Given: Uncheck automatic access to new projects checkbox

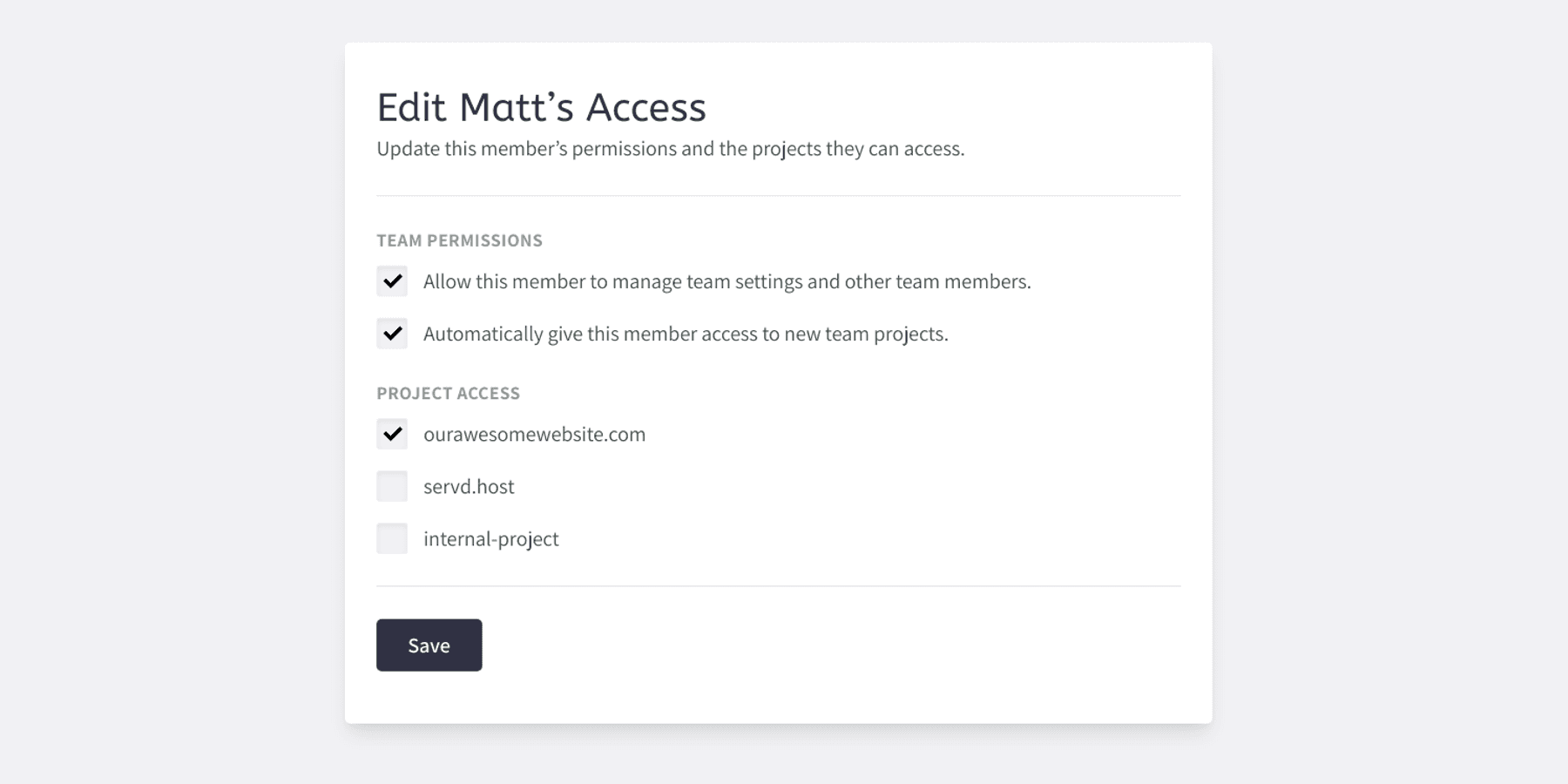Looking at the screenshot, I should pos(392,334).
